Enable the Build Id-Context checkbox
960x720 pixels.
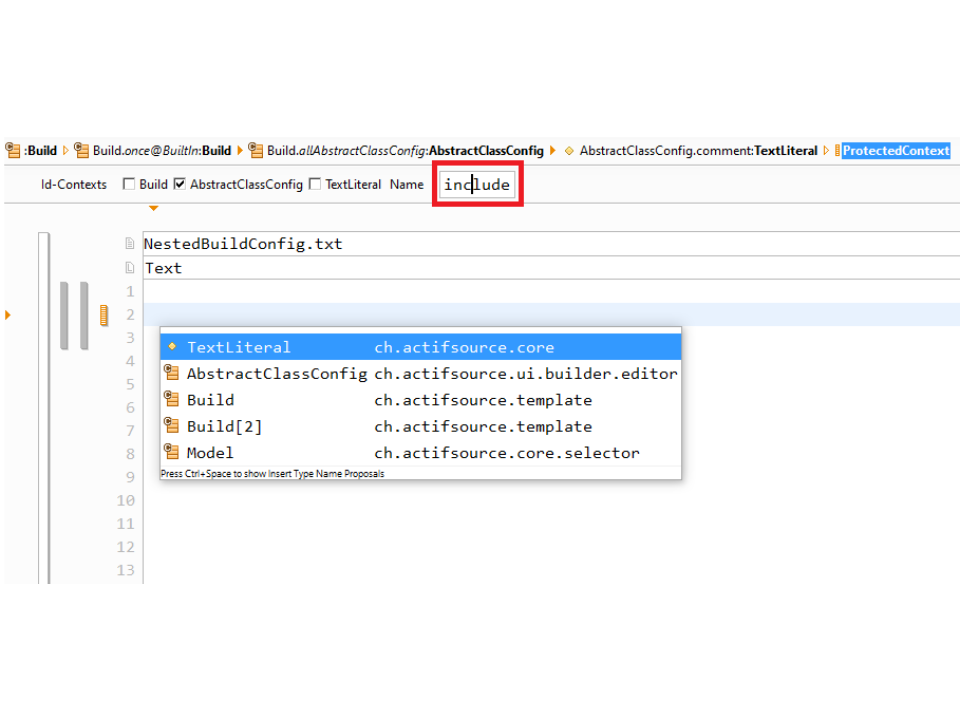pyautogui.click(x=129, y=184)
